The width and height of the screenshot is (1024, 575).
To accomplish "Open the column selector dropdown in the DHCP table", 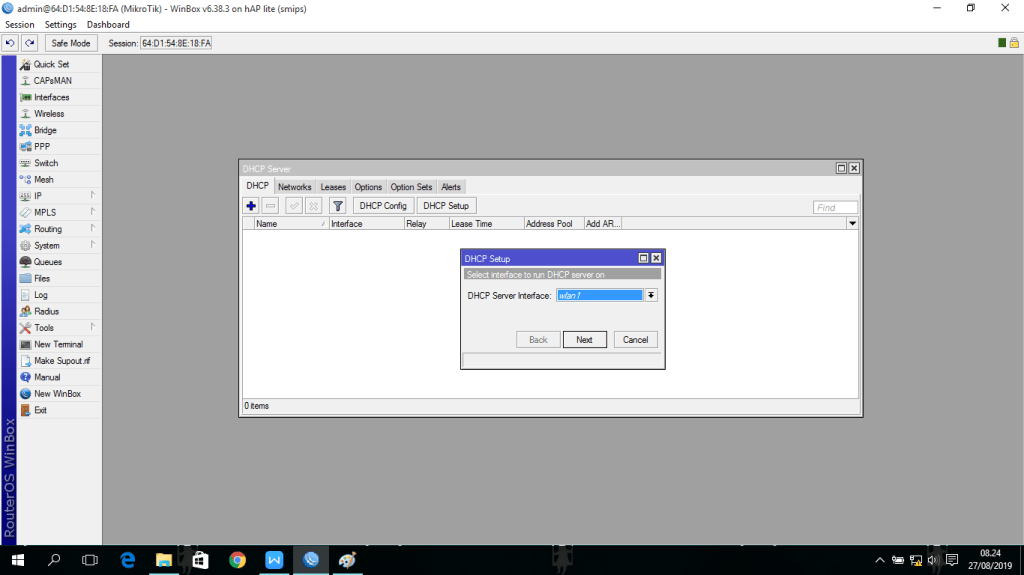I will [852, 224].
